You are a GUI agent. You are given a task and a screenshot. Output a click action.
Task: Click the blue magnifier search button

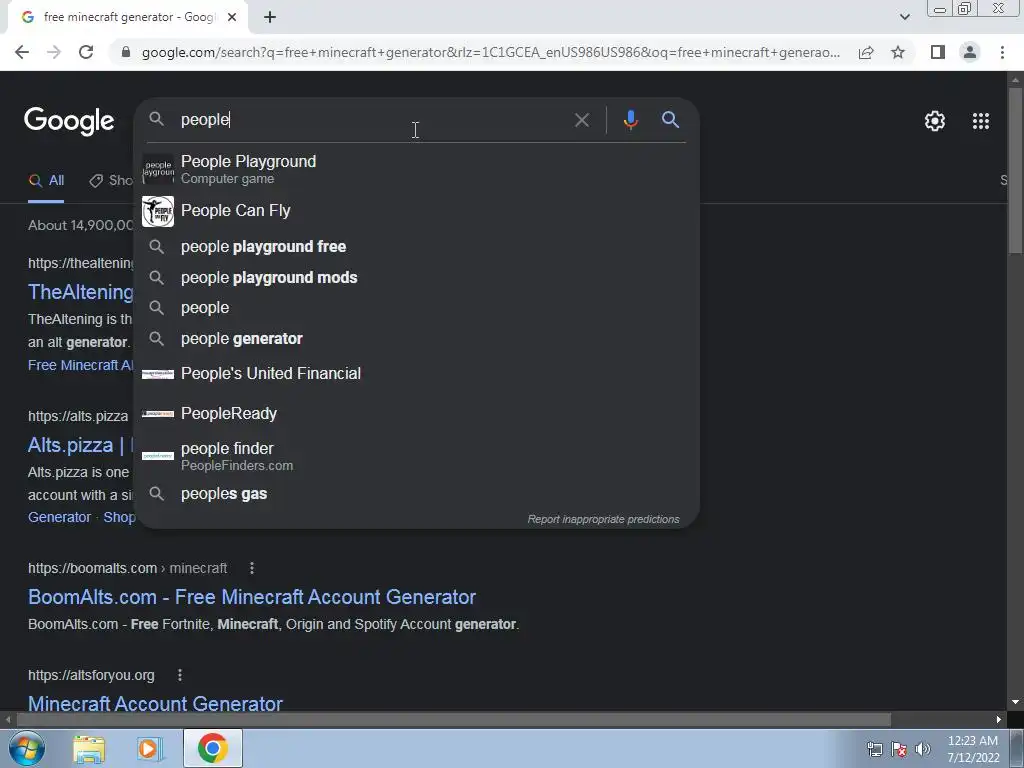pos(671,120)
